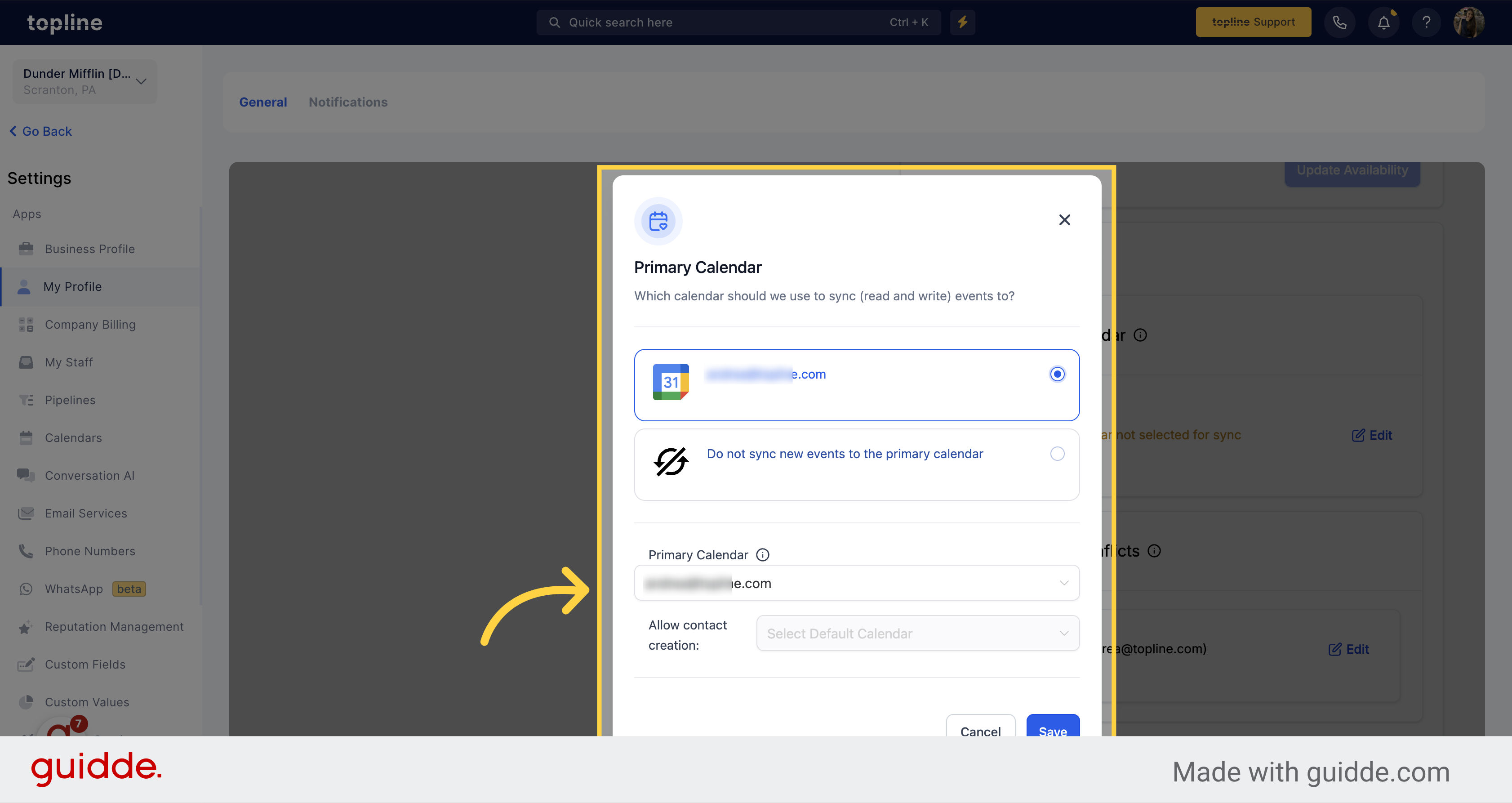Click the Custom Values pie icon
Viewport: 1512px width, 803px height.
tap(26, 702)
